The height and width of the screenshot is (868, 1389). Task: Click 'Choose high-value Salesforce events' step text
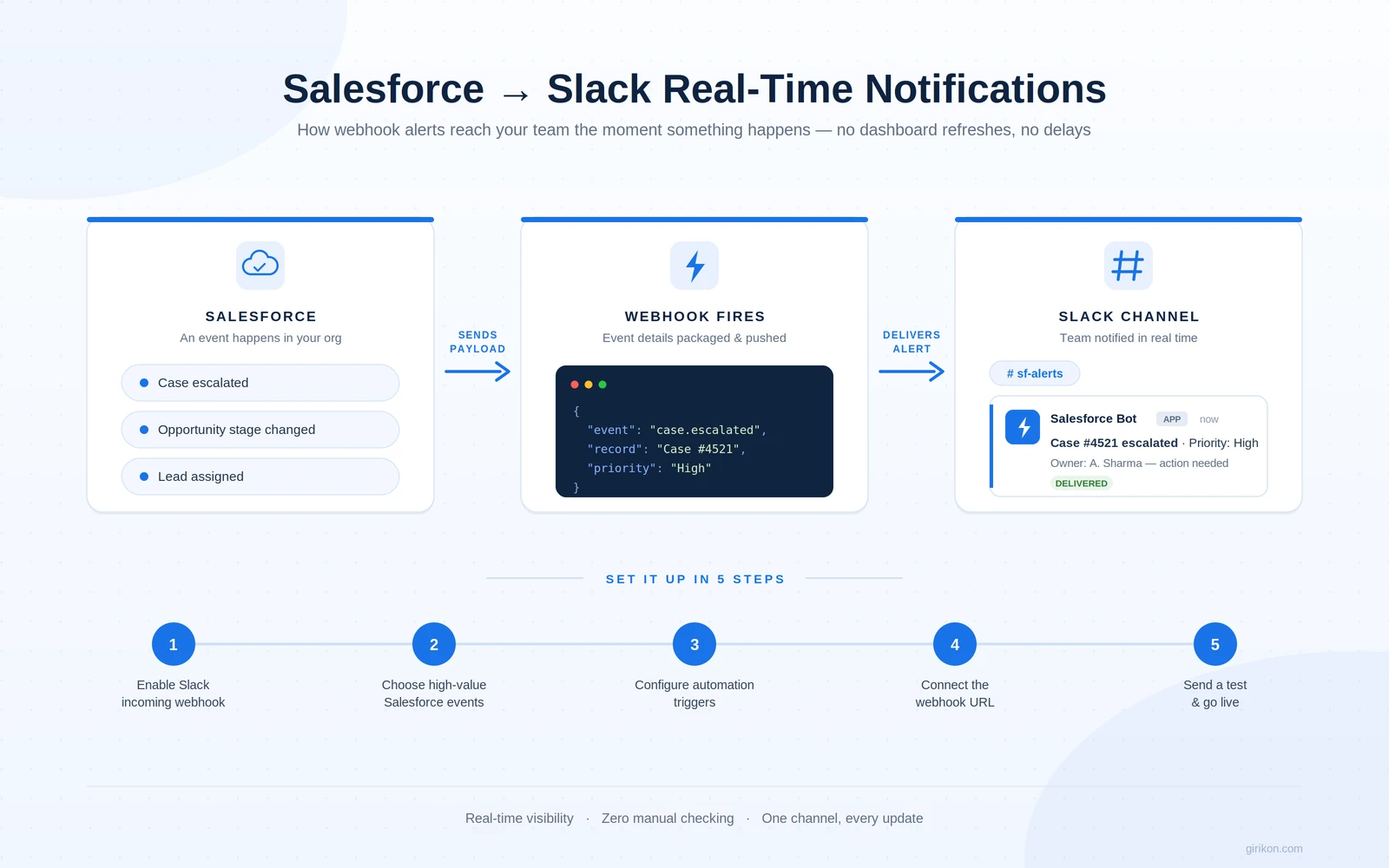click(x=434, y=694)
